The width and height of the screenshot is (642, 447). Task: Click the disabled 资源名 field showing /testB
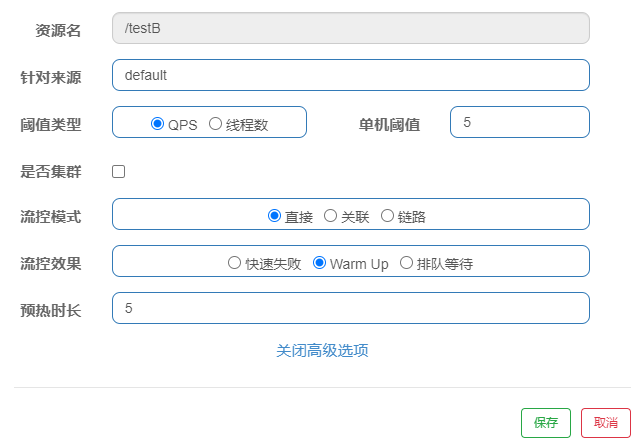[x=351, y=28]
